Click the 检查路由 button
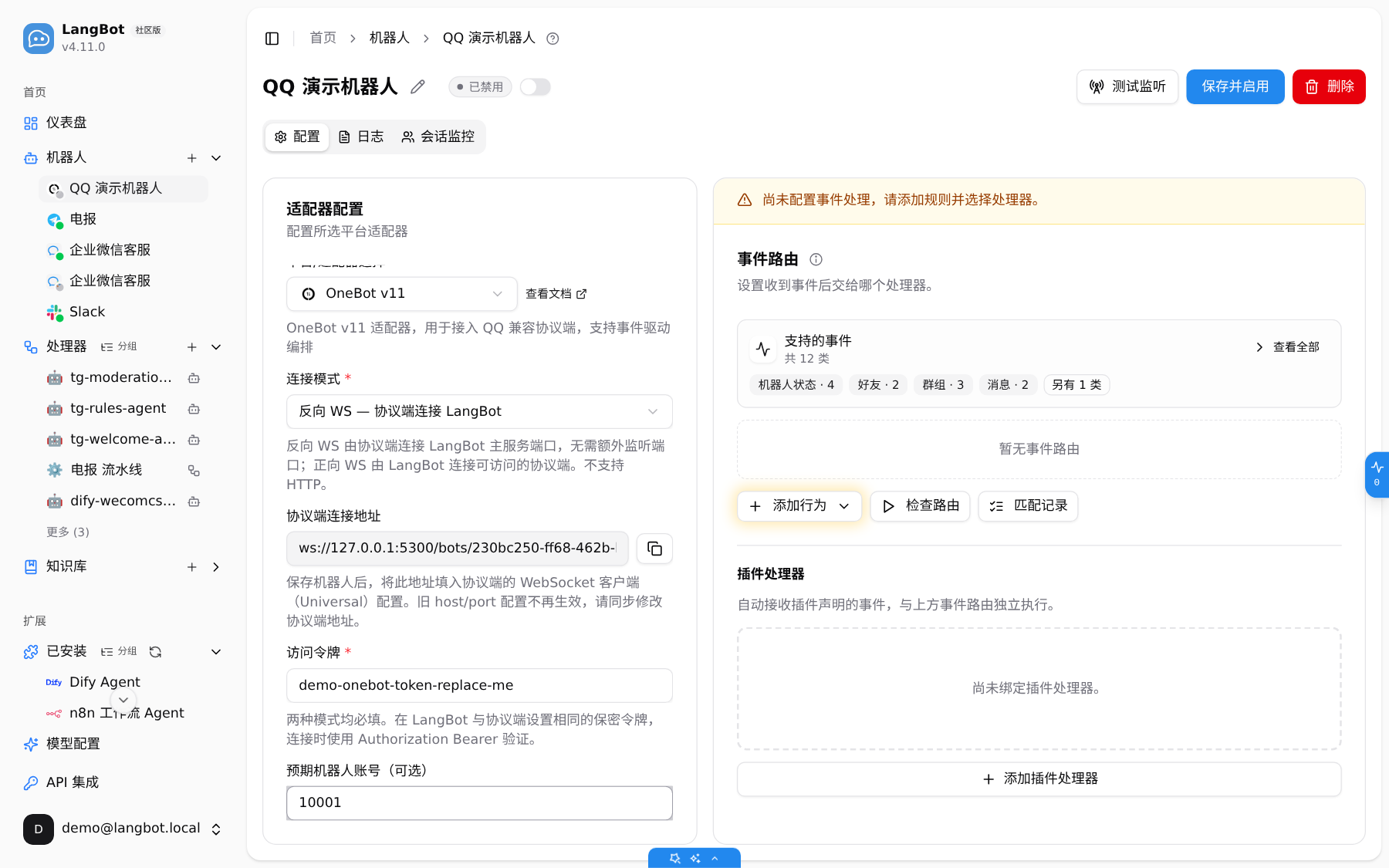The width and height of the screenshot is (1389, 868). (x=921, y=506)
